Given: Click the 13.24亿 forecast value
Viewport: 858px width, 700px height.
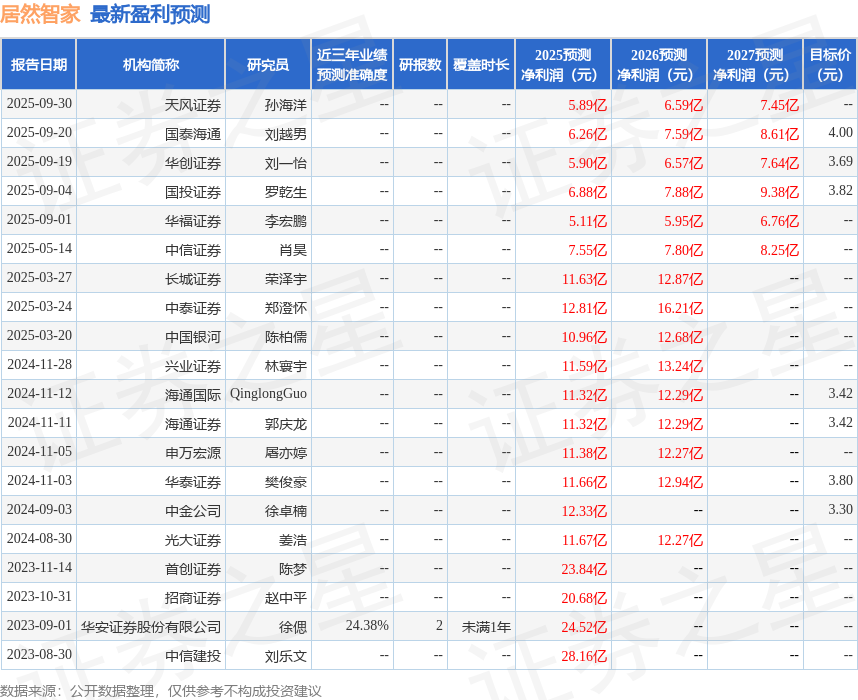Looking at the screenshot, I should coord(680,366).
